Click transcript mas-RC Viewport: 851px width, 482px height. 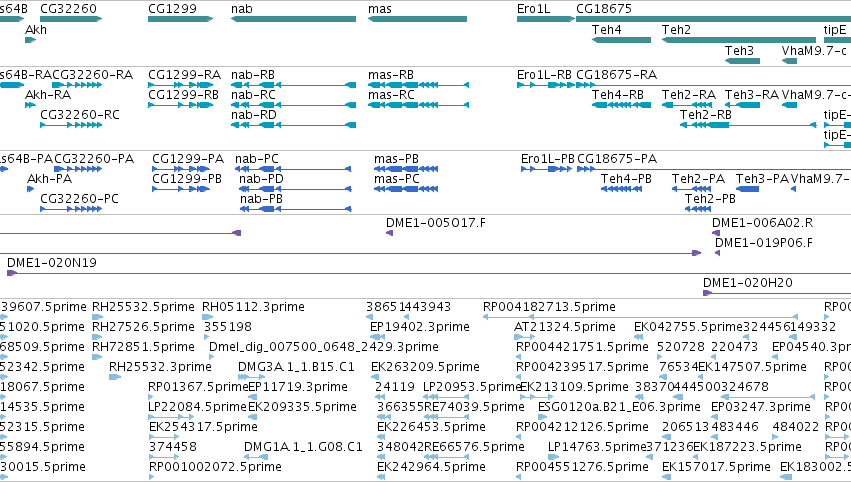418,105
